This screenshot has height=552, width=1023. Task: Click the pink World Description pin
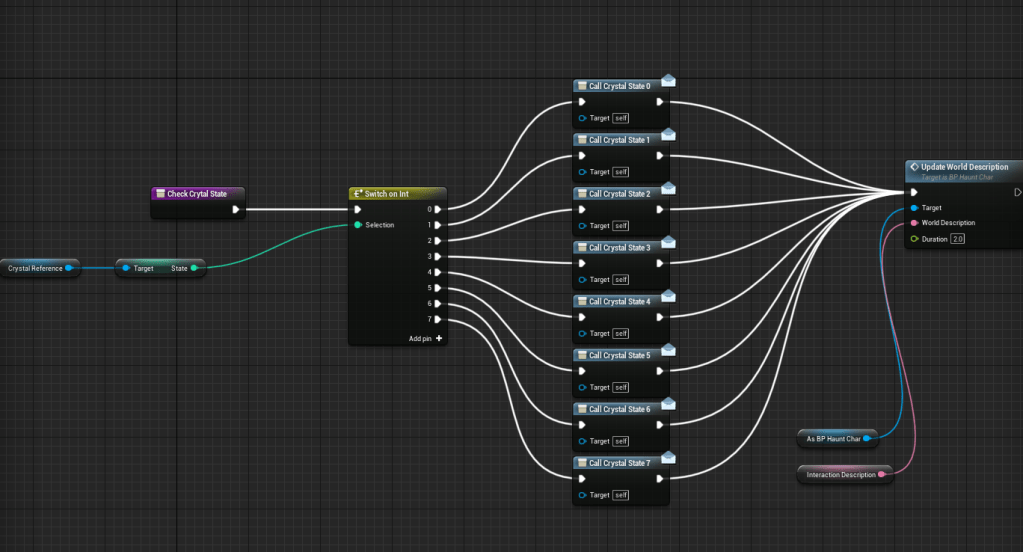(x=914, y=223)
